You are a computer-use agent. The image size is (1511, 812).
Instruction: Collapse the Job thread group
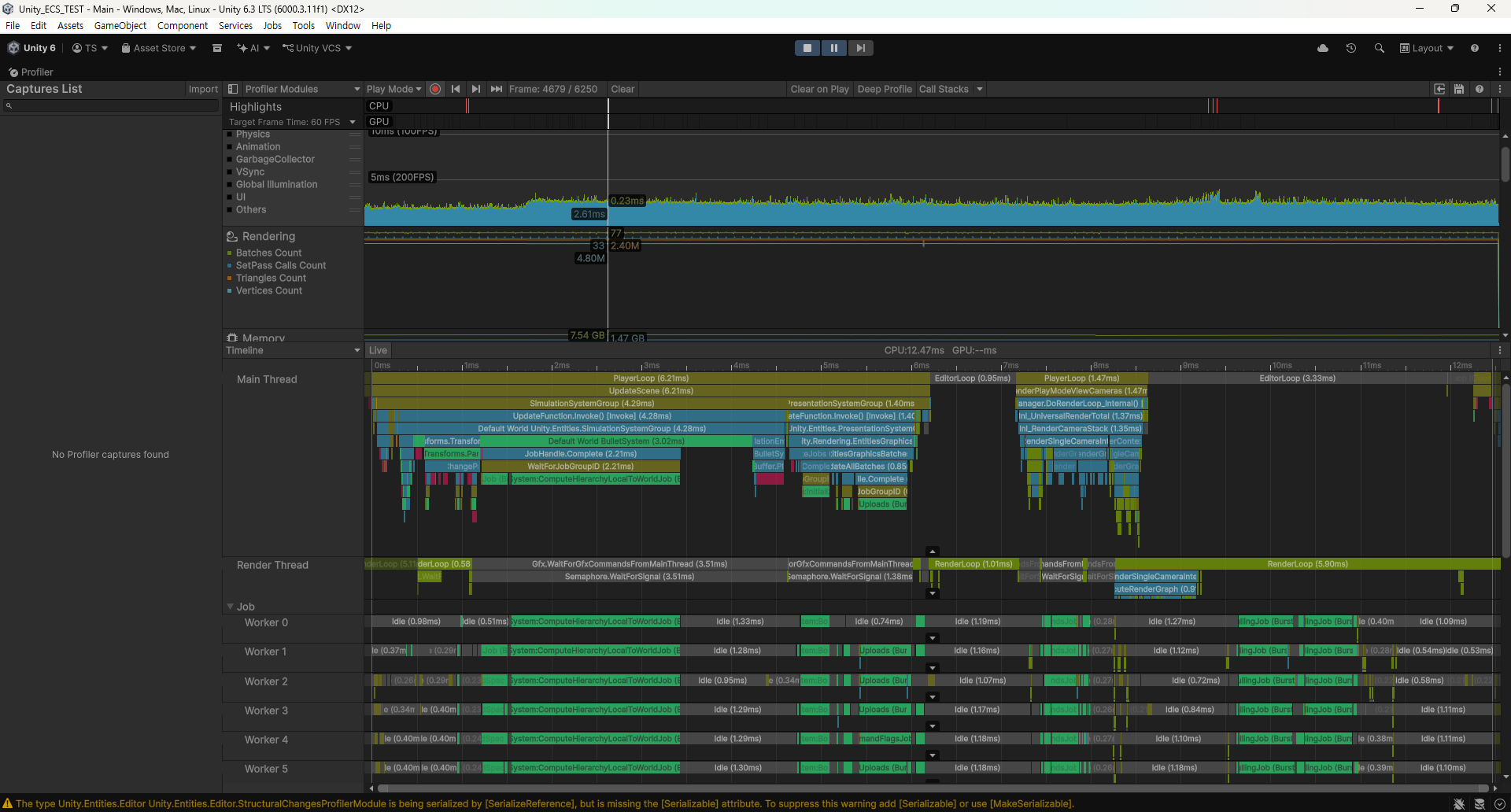[x=231, y=607]
